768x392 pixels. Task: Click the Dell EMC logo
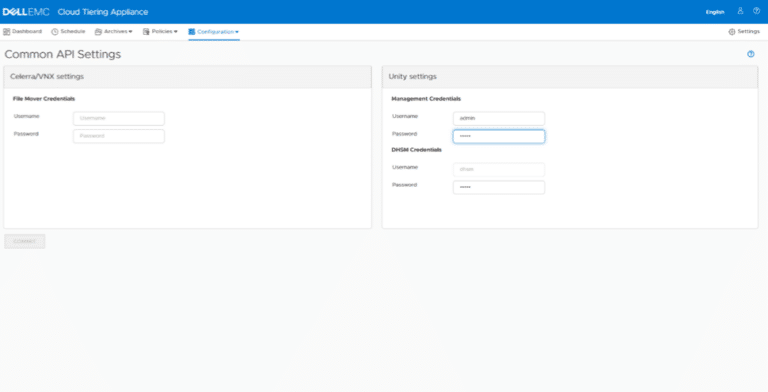coord(26,12)
